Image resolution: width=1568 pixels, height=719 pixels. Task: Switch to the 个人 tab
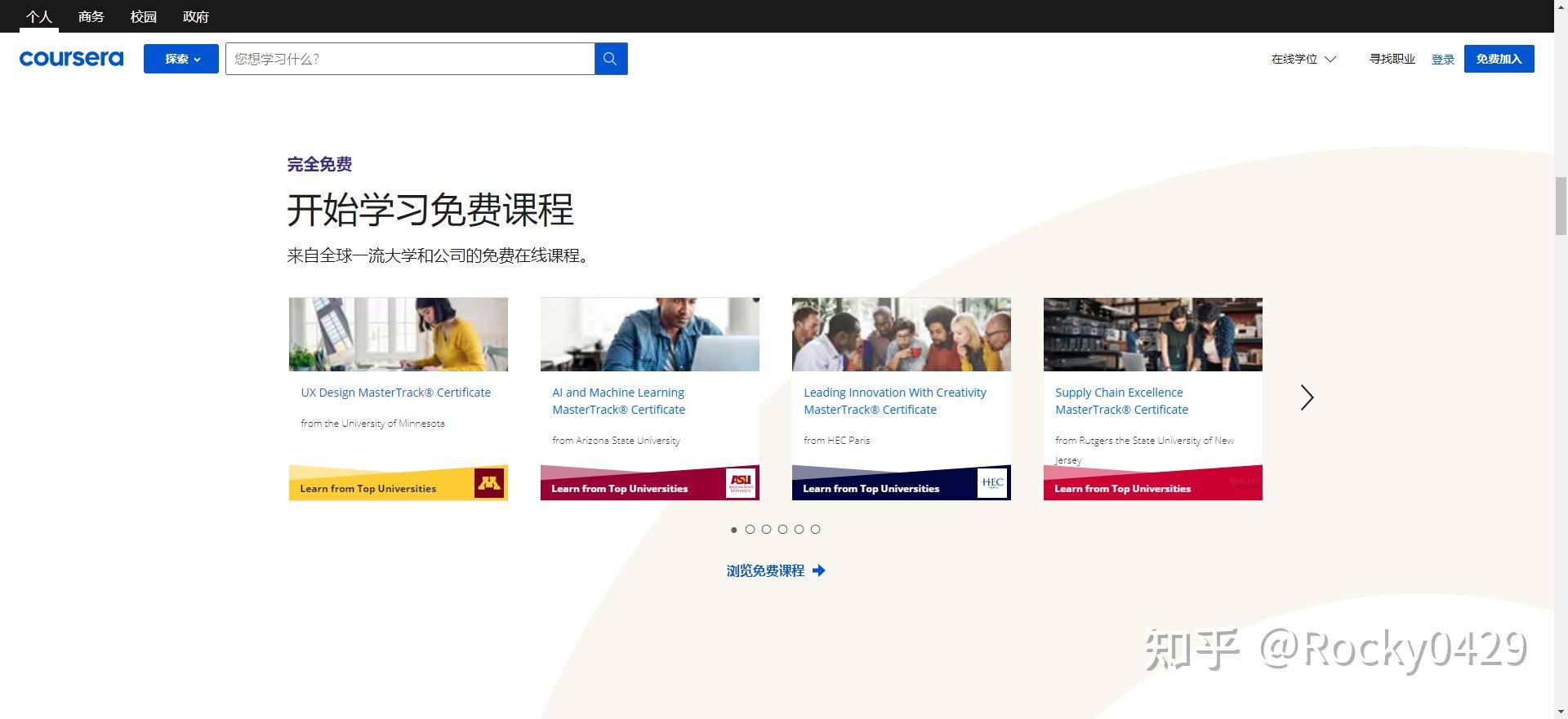point(39,16)
